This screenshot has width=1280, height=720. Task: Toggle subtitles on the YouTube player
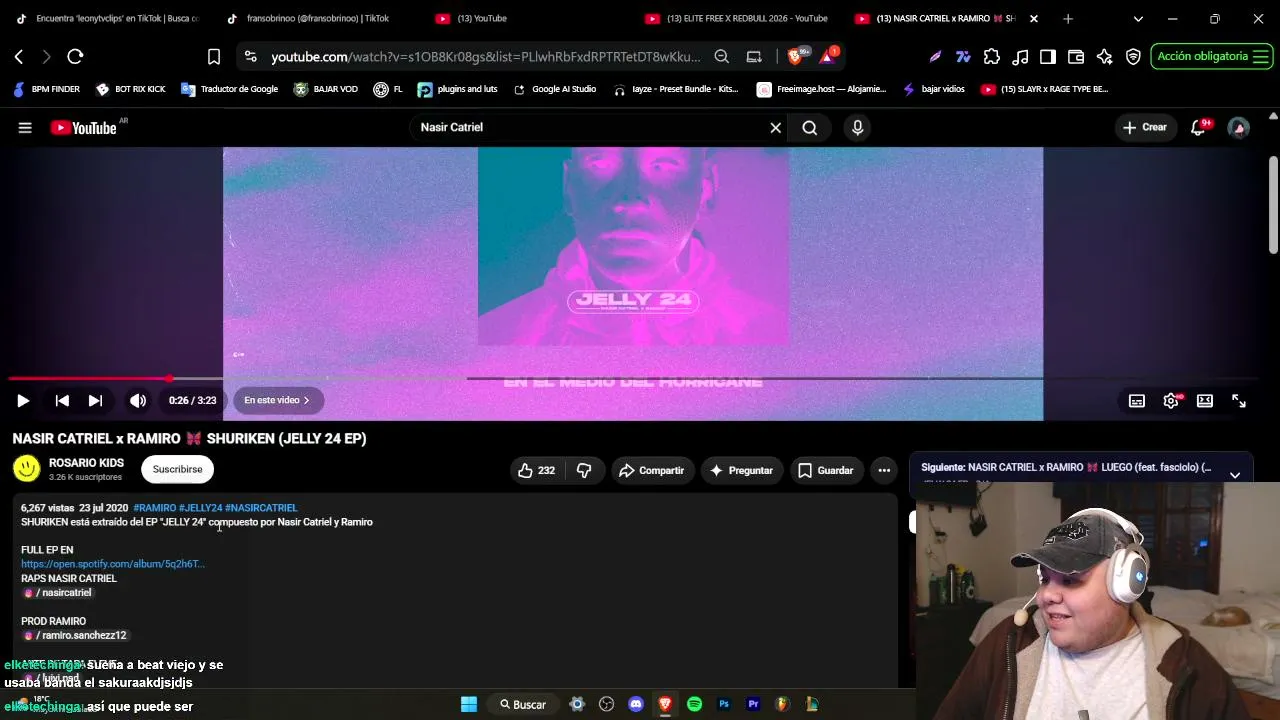point(1137,401)
